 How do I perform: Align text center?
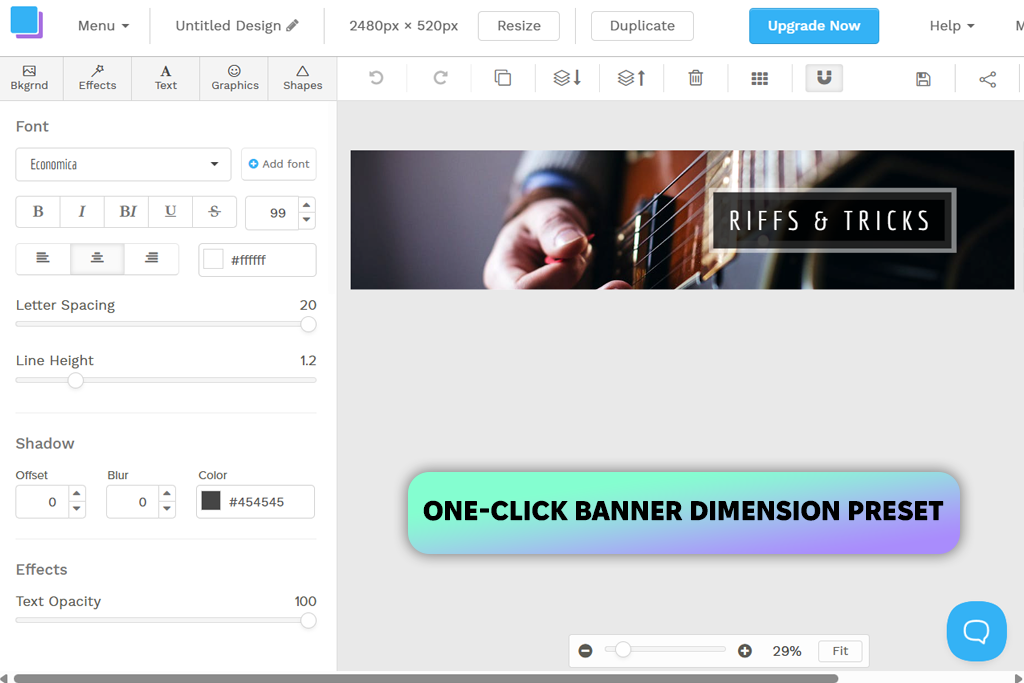(97, 258)
